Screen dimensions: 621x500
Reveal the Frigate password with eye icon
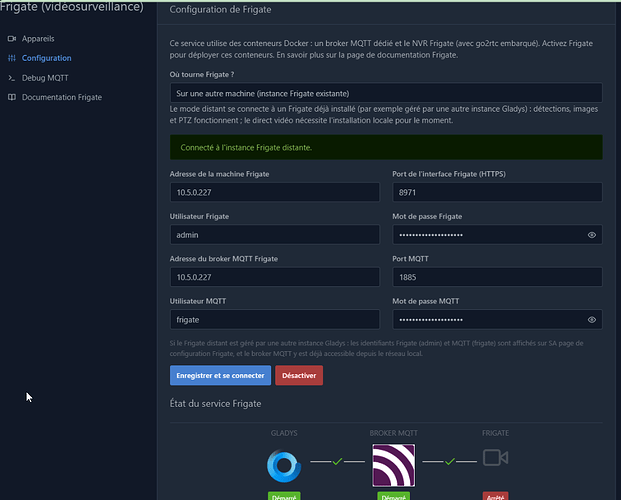coord(592,235)
